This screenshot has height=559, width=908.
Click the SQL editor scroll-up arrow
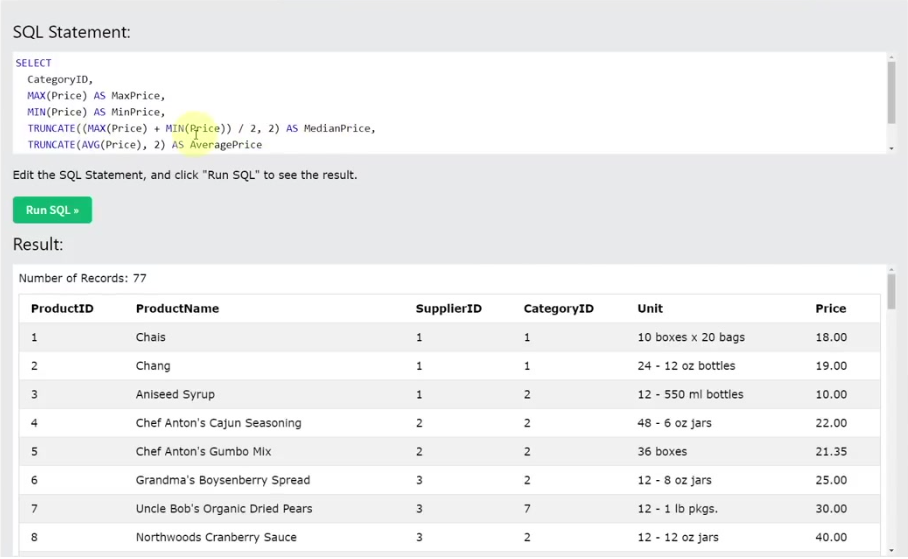[891, 57]
